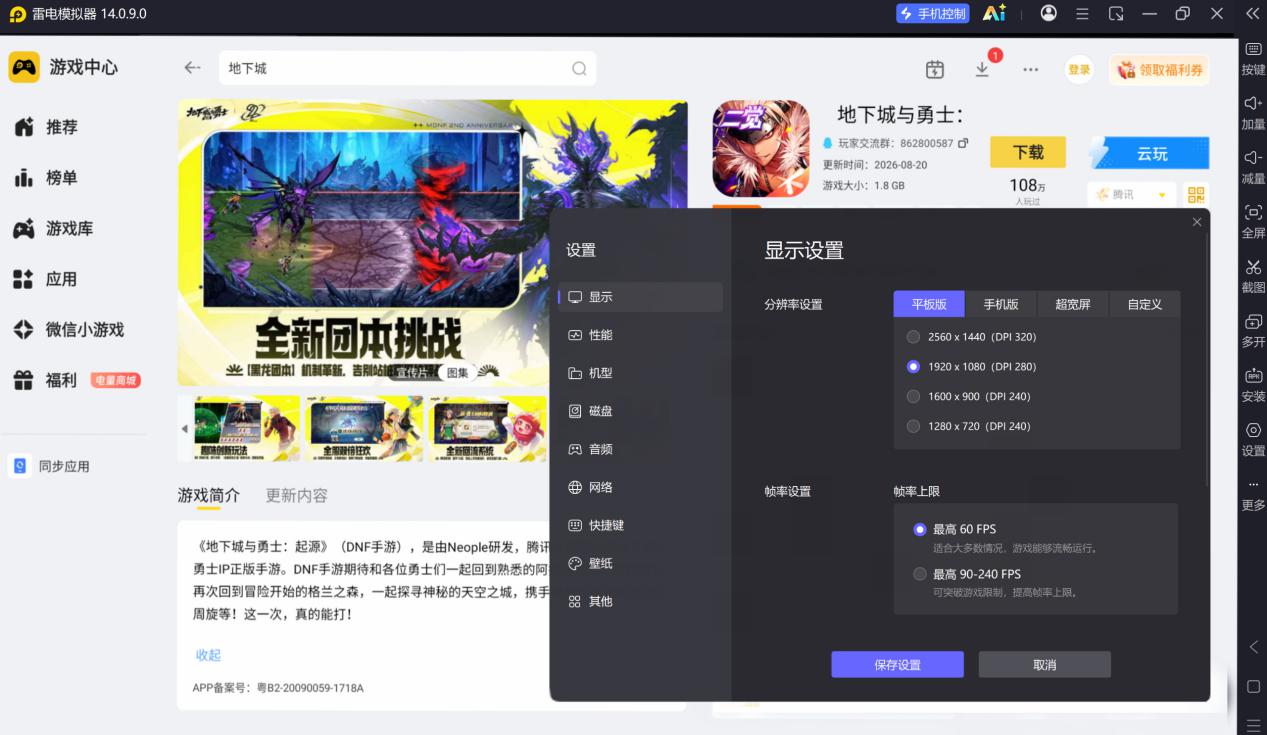Open 机型 settings category
Viewport: 1267px width, 735px height.
[x=640, y=373]
